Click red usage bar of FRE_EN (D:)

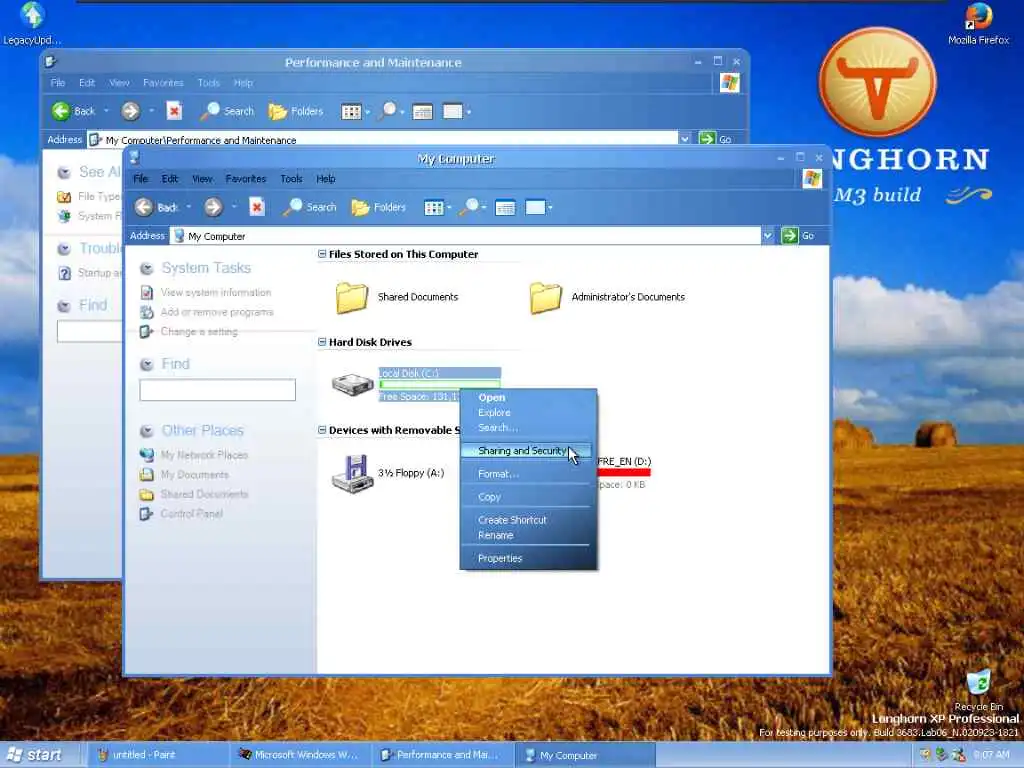[624, 473]
